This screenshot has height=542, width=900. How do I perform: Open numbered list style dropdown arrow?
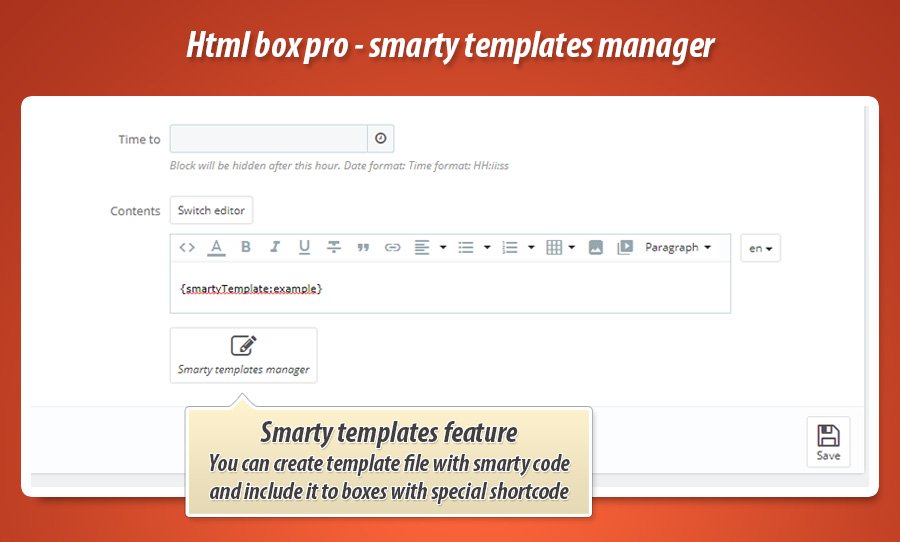(x=531, y=247)
